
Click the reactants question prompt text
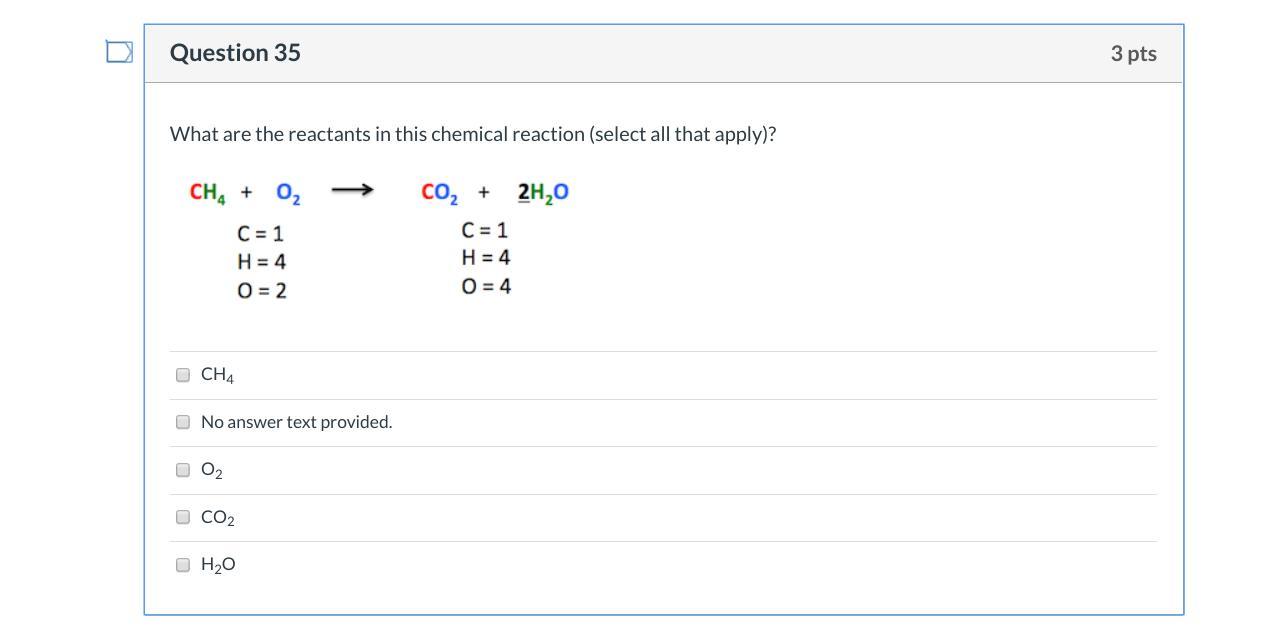473,134
